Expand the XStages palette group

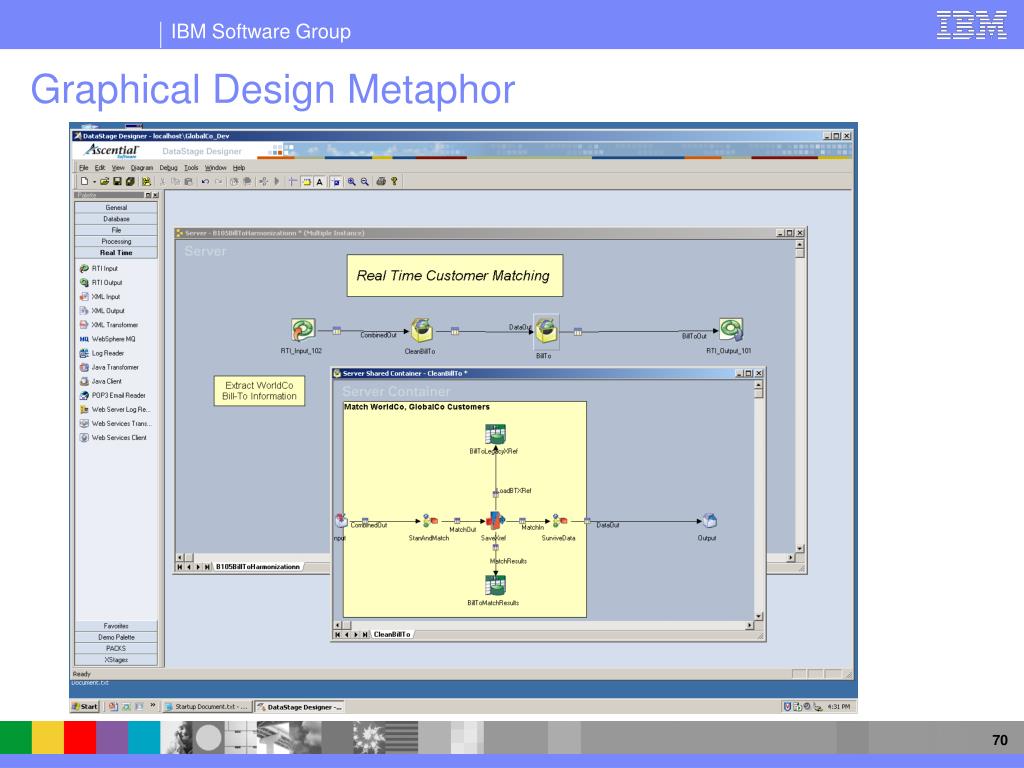[x=116, y=660]
